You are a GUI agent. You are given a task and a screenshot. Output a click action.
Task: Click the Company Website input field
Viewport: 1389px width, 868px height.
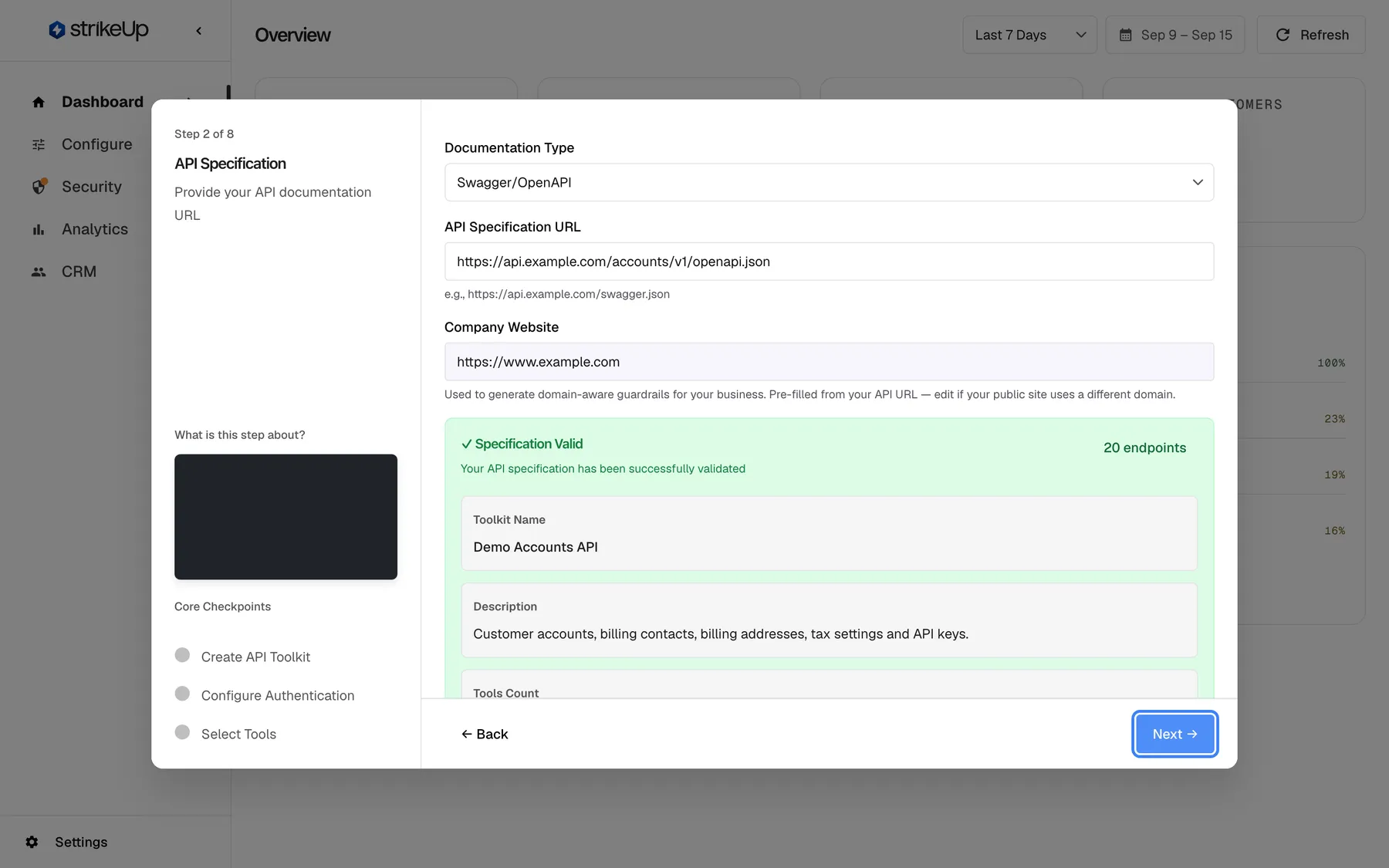click(829, 362)
